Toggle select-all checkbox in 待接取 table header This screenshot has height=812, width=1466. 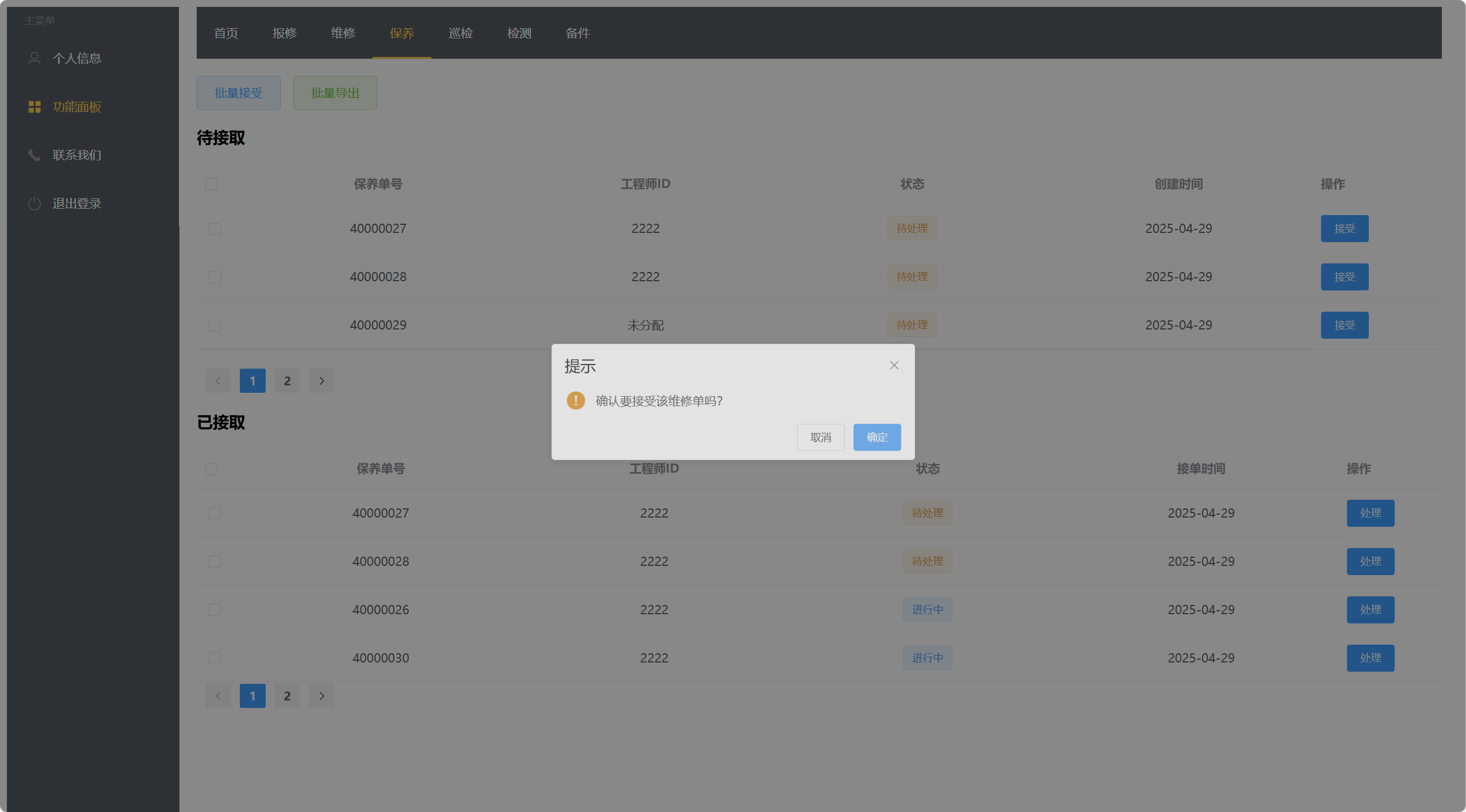pyautogui.click(x=211, y=184)
